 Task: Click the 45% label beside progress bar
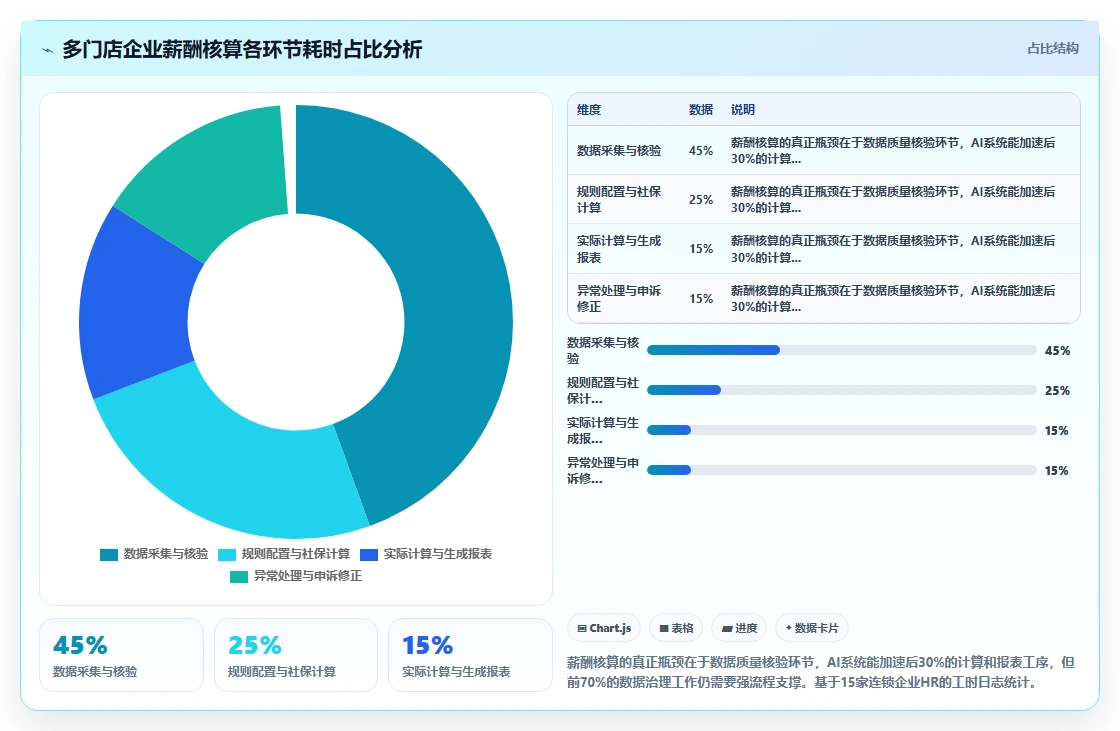click(x=1057, y=351)
